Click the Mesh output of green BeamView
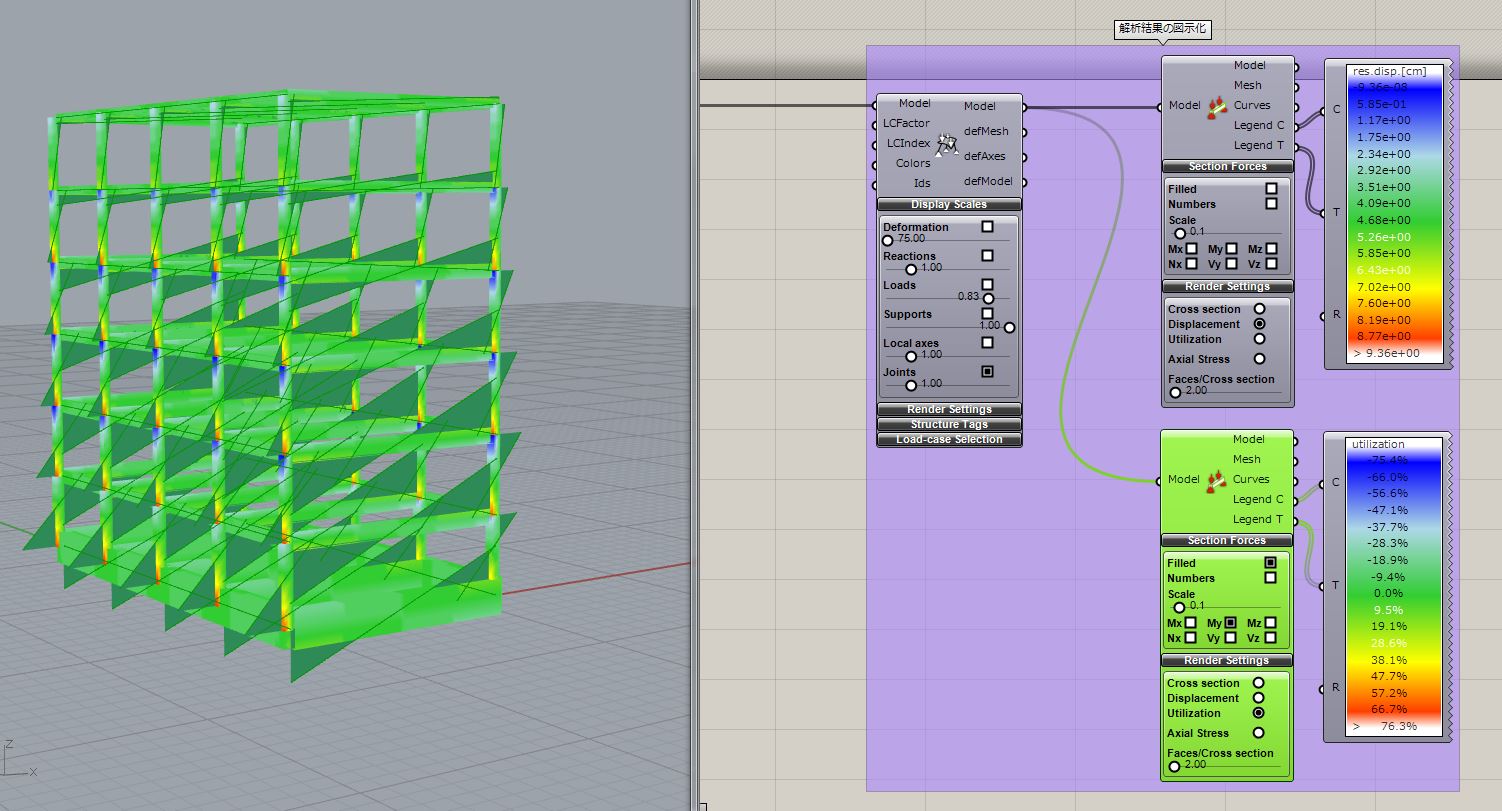Image resolution: width=1502 pixels, height=811 pixels. (1247, 459)
